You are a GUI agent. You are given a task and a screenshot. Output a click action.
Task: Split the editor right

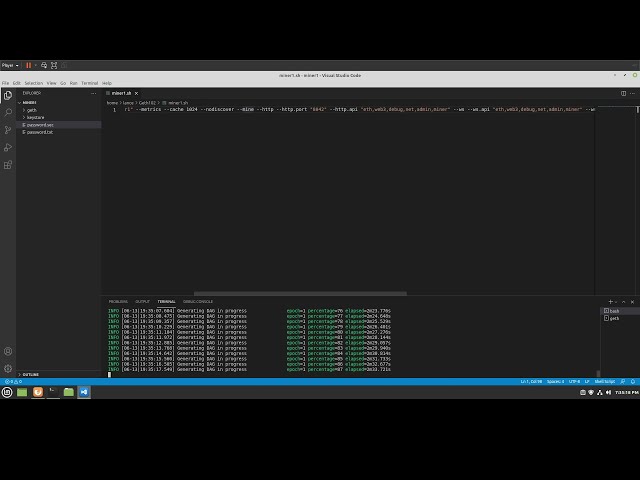[x=623, y=93]
